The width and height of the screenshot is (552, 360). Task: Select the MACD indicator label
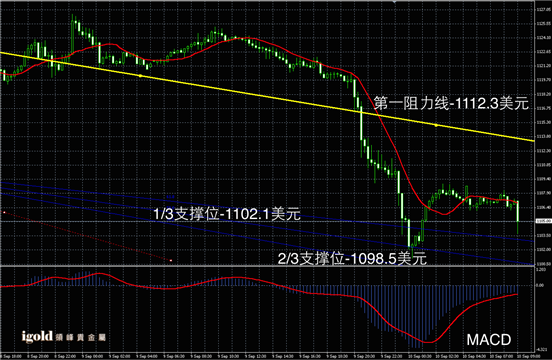pos(489,340)
